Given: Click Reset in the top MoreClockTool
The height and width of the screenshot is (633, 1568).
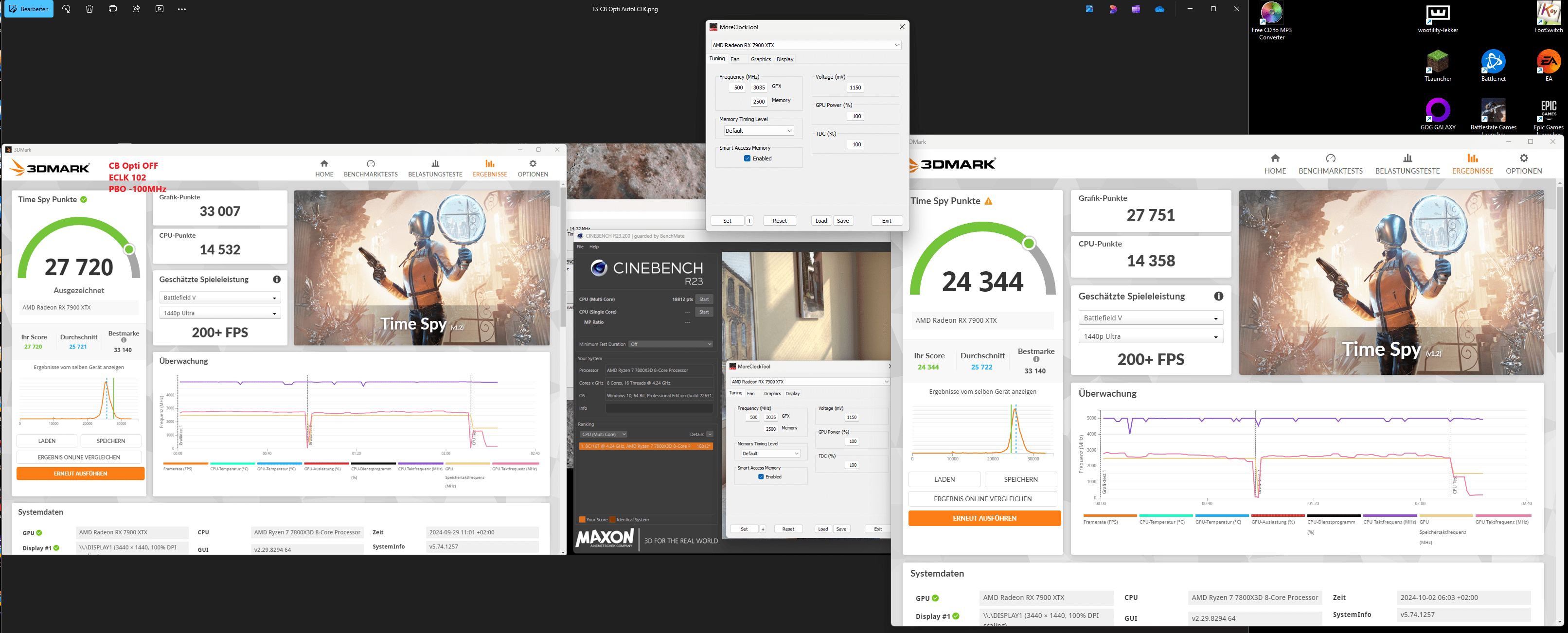Looking at the screenshot, I should [780, 221].
